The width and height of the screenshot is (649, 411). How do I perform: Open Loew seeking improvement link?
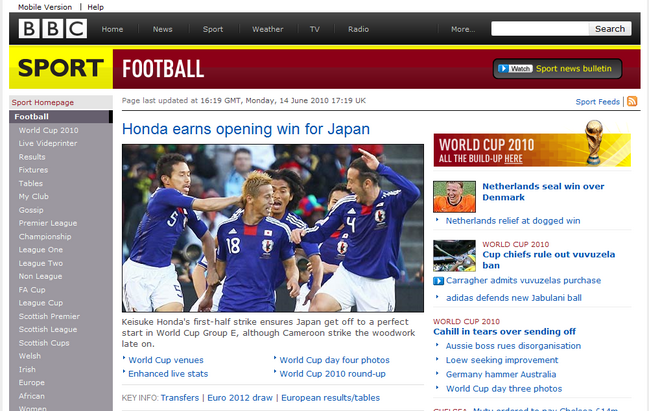point(502,360)
